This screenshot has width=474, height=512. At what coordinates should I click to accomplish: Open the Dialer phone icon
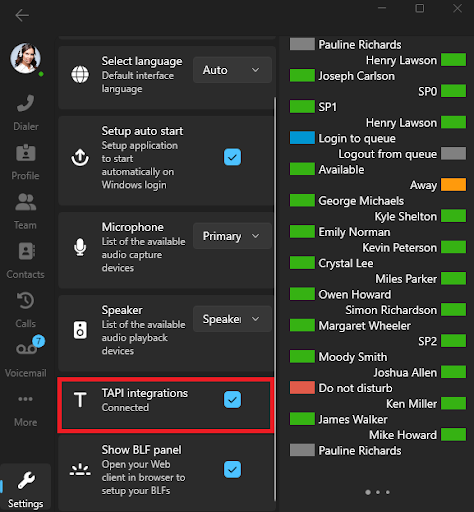coord(26,103)
